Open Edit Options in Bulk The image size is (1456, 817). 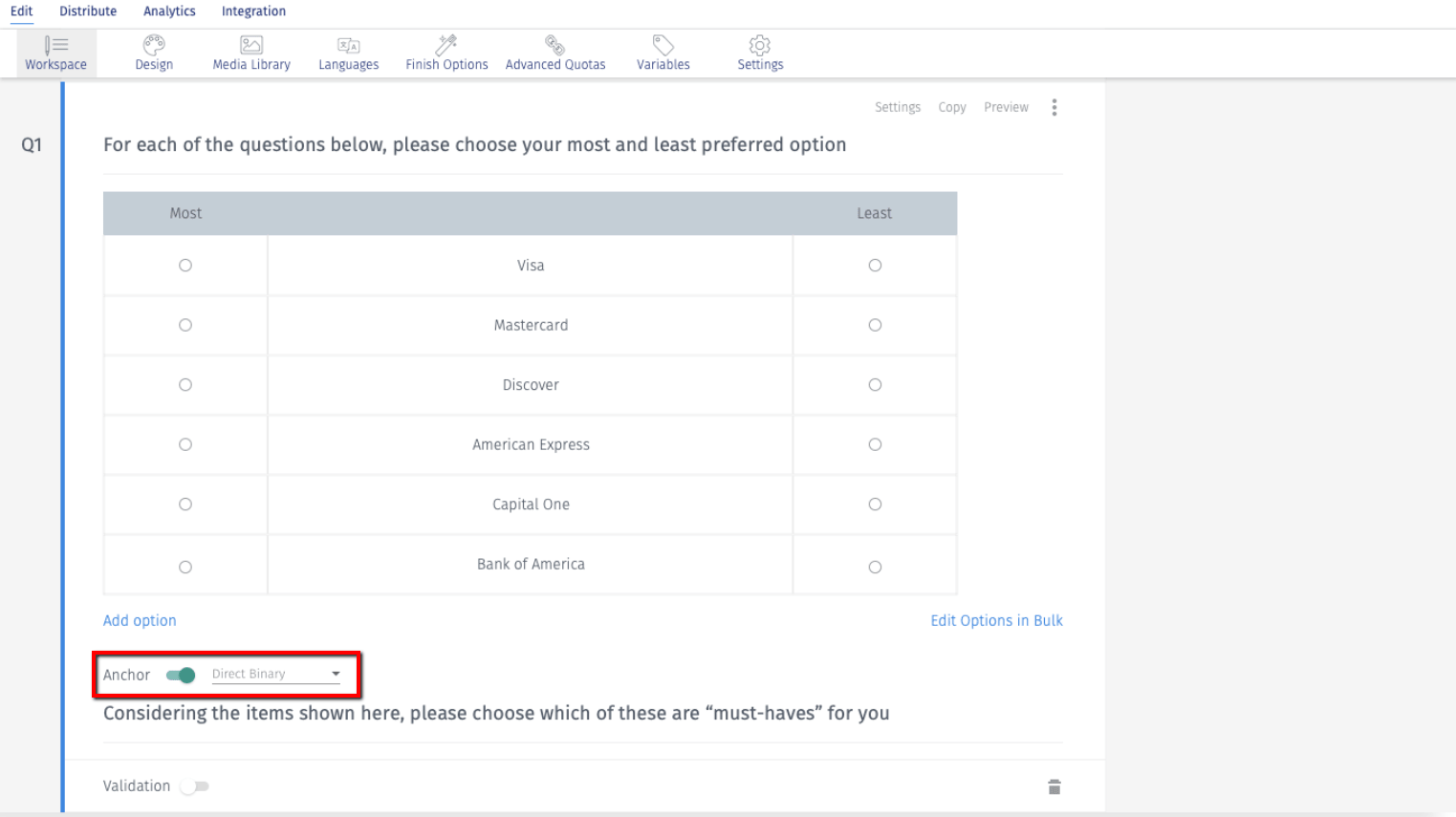(x=996, y=620)
